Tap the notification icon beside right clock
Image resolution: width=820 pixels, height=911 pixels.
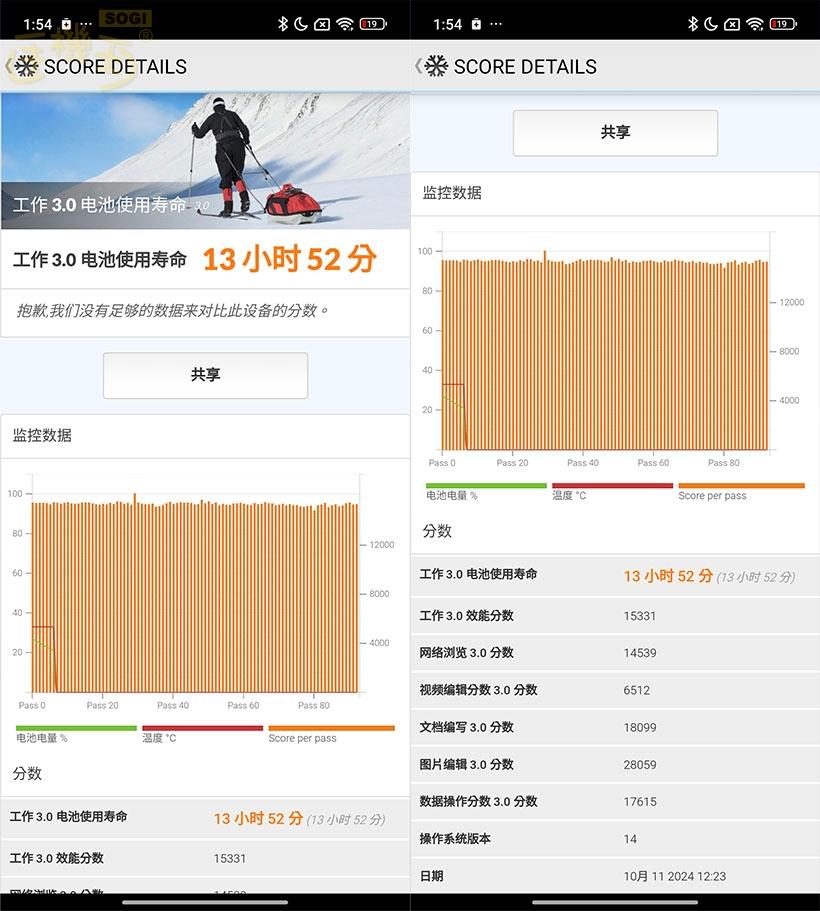[476, 24]
